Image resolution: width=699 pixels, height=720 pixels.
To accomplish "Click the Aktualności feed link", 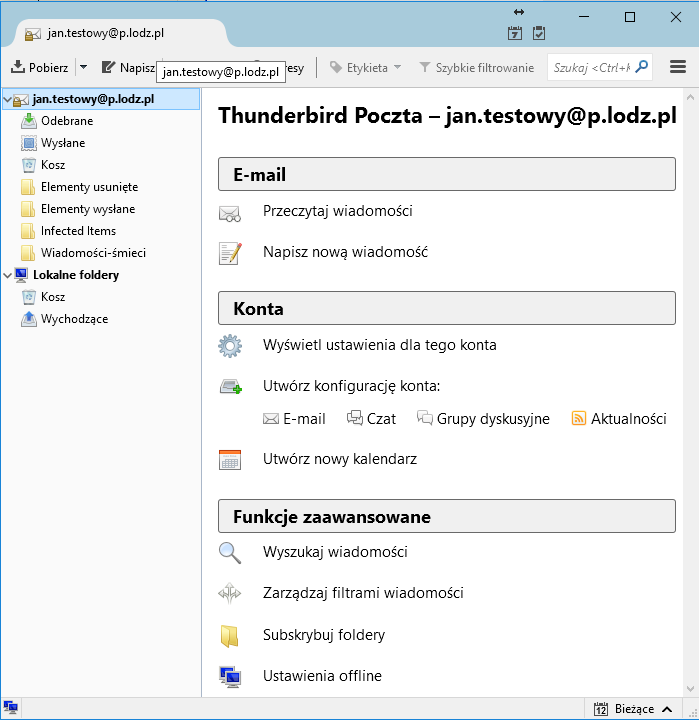I will pos(628,419).
